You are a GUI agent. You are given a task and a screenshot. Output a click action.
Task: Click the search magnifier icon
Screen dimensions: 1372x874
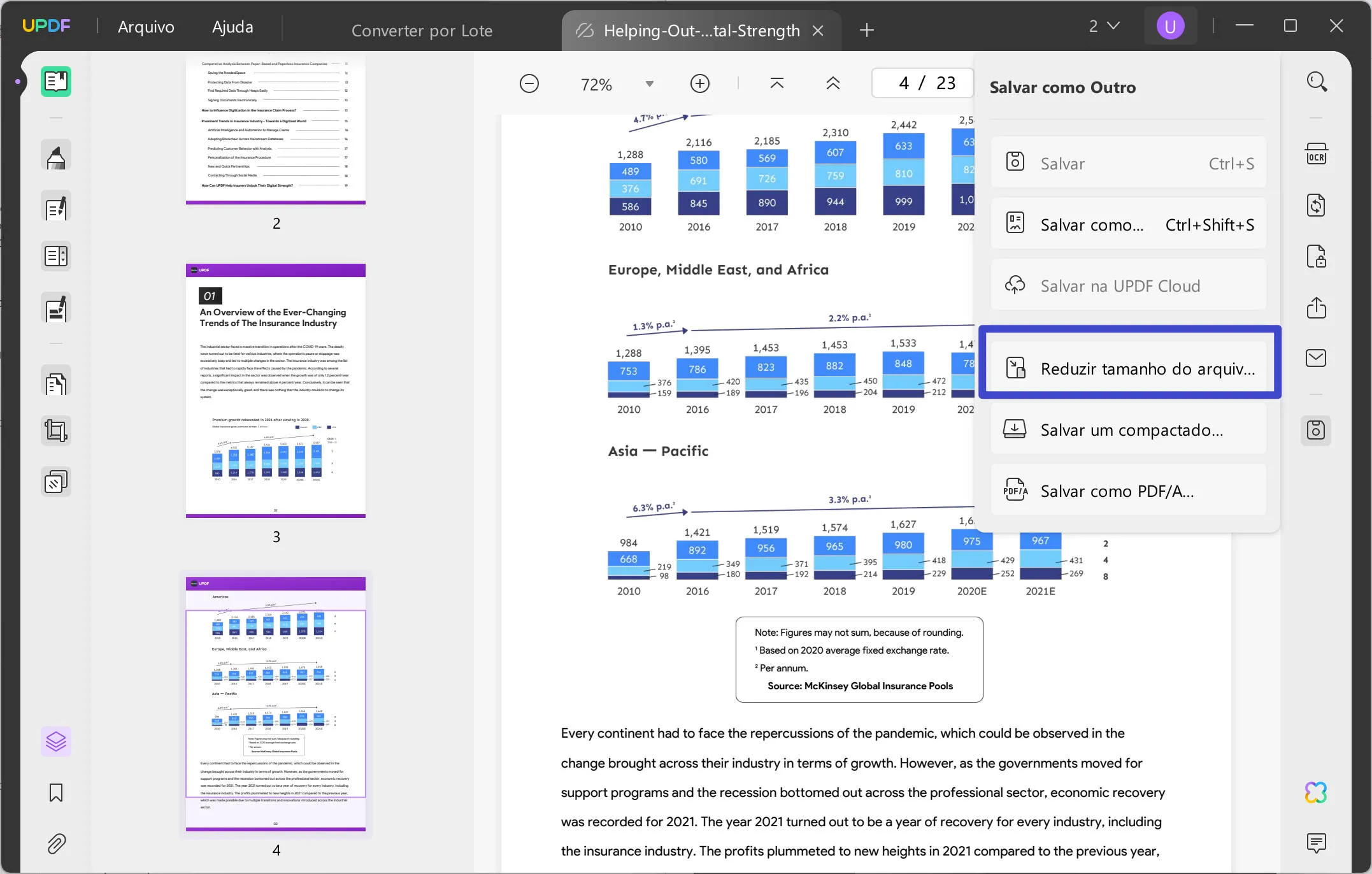point(1316,82)
